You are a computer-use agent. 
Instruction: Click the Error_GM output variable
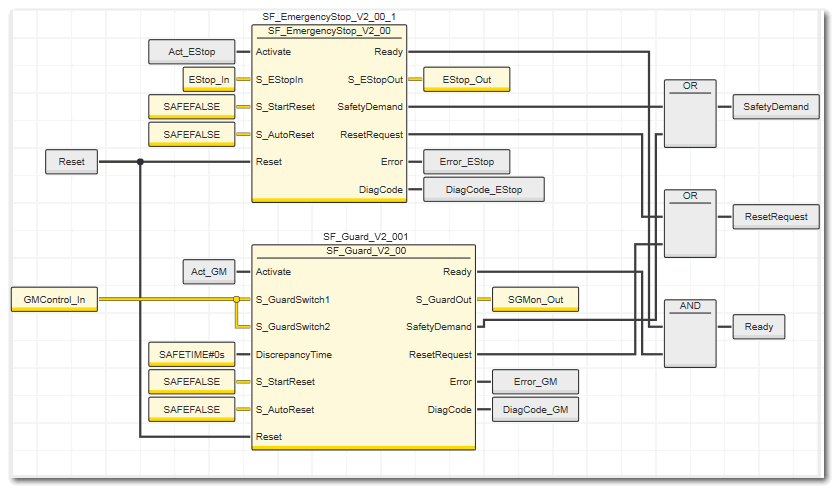tap(535, 382)
